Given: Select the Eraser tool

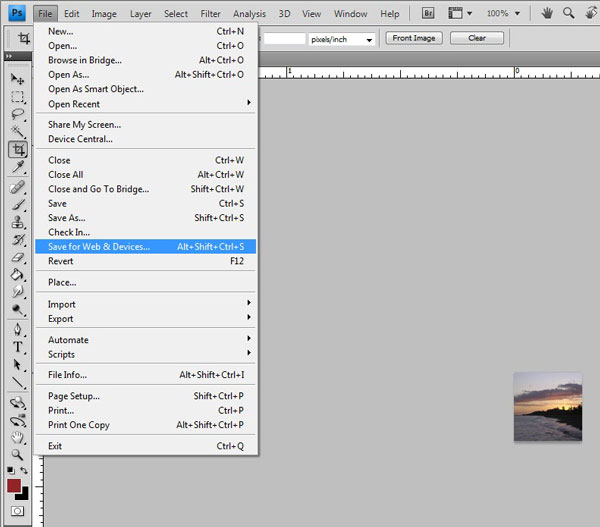Looking at the screenshot, I should tap(18, 257).
